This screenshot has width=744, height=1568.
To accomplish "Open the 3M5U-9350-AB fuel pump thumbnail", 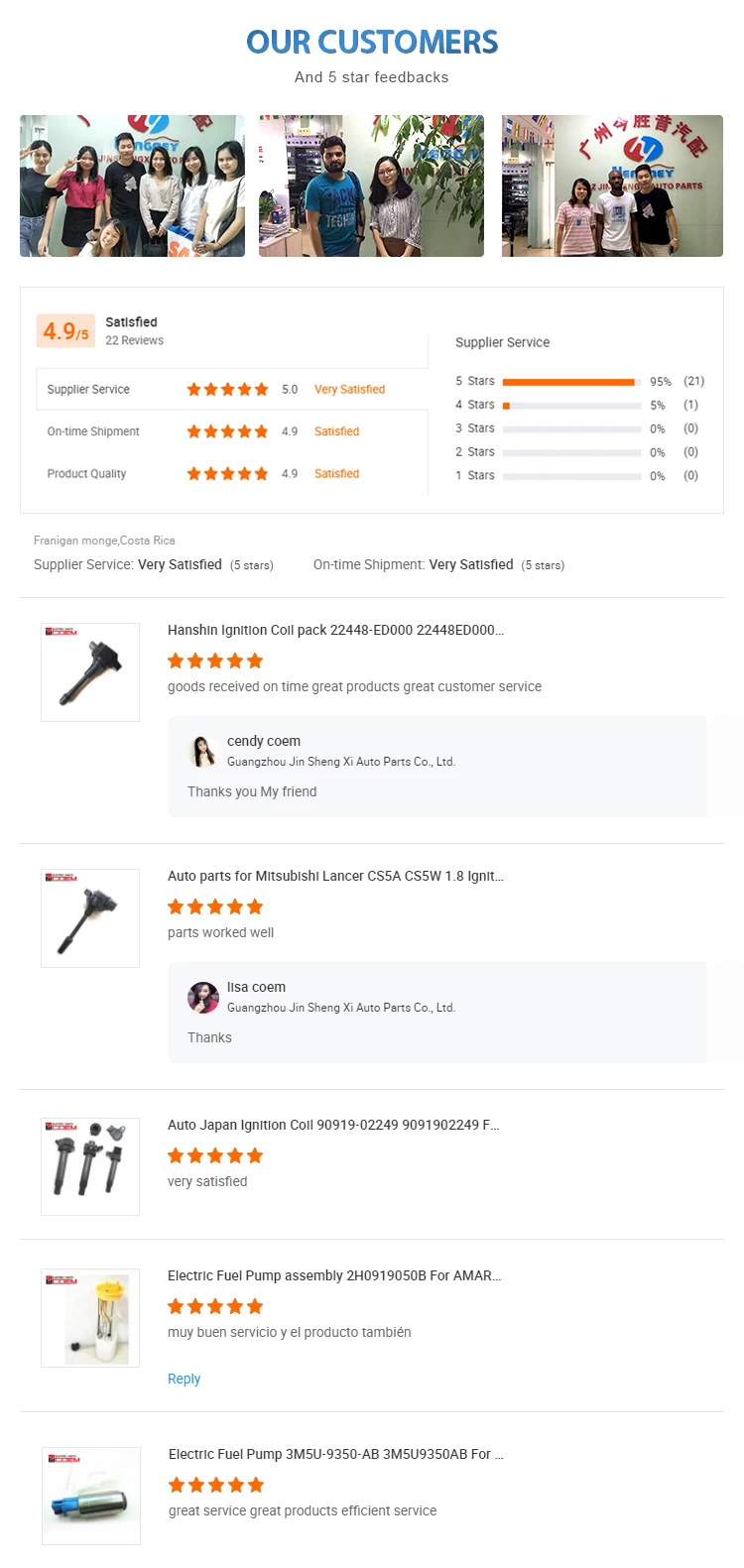I will (90, 1496).
